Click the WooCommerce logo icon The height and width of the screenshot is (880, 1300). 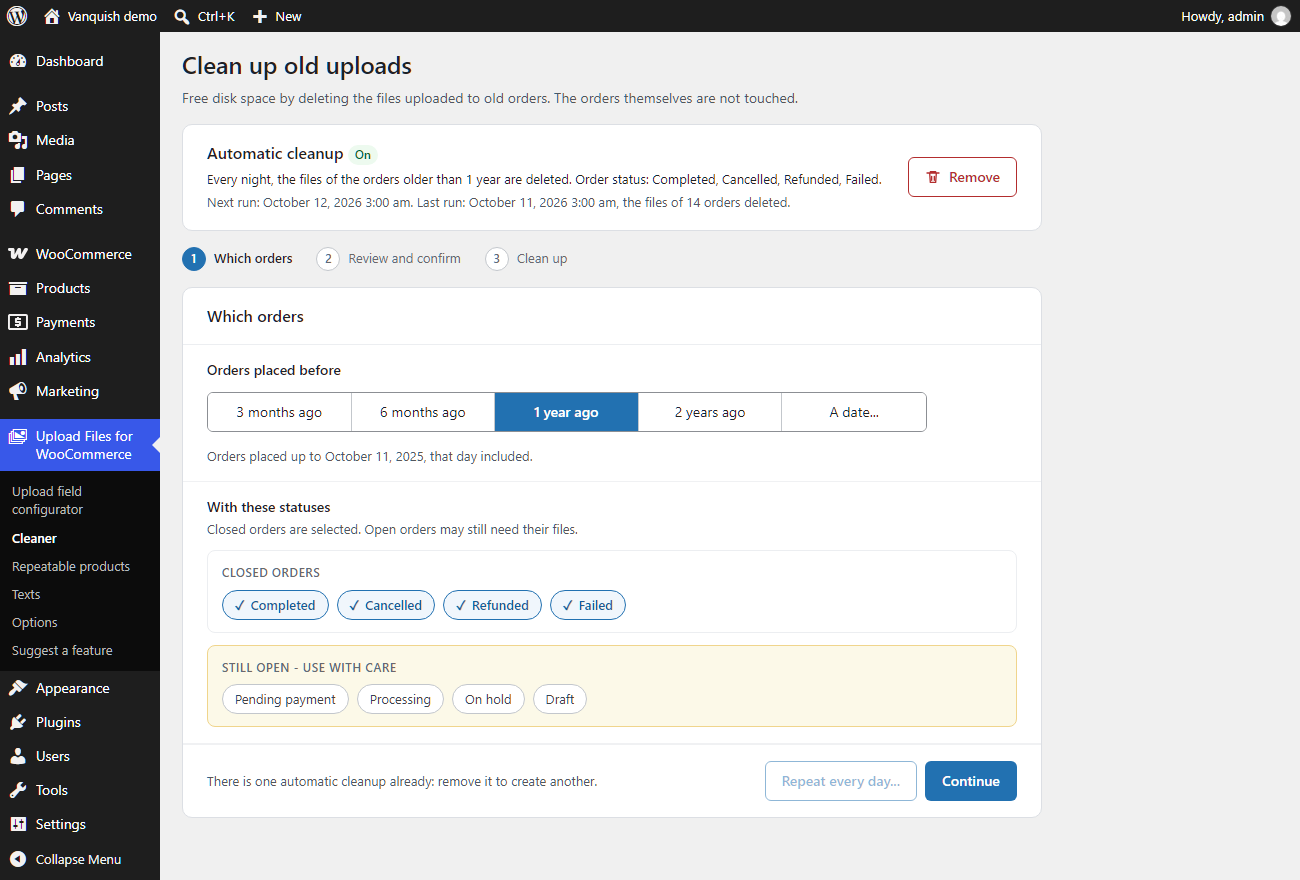tap(18, 254)
